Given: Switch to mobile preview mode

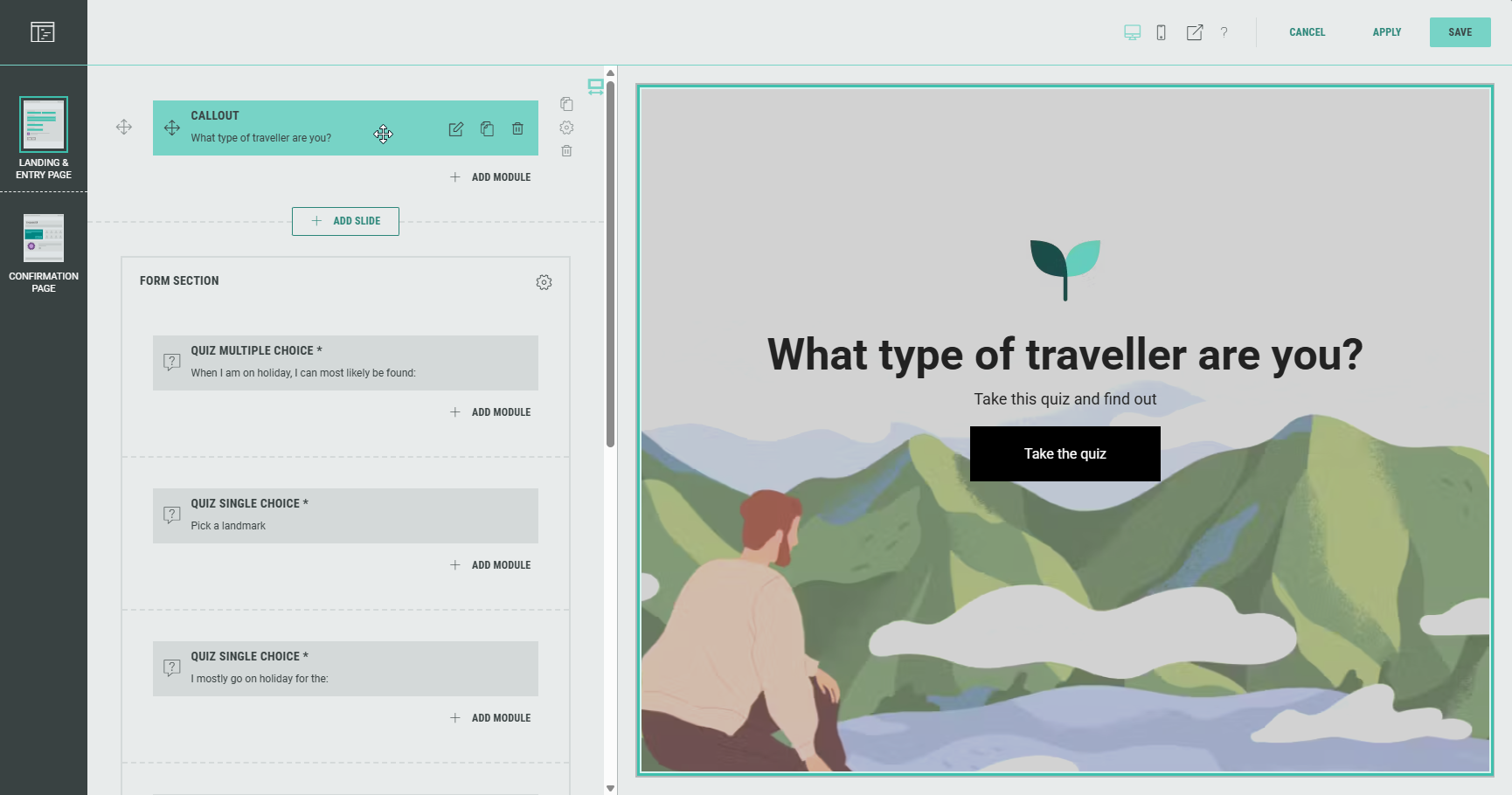Looking at the screenshot, I should tap(1161, 32).
